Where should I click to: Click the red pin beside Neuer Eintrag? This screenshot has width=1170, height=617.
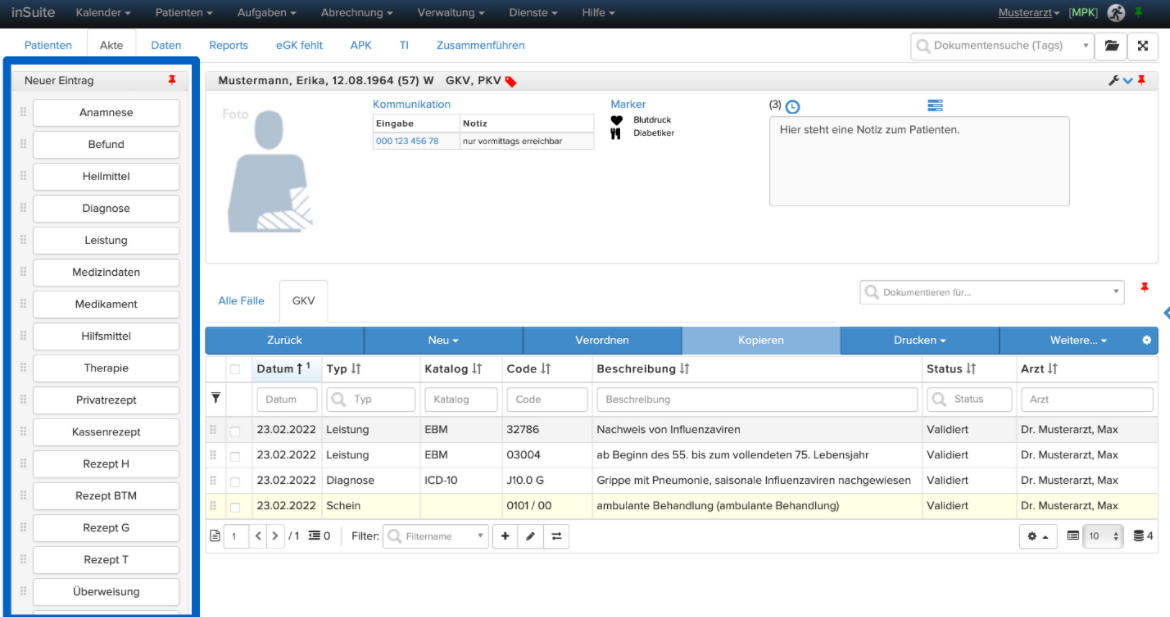pyautogui.click(x=172, y=80)
